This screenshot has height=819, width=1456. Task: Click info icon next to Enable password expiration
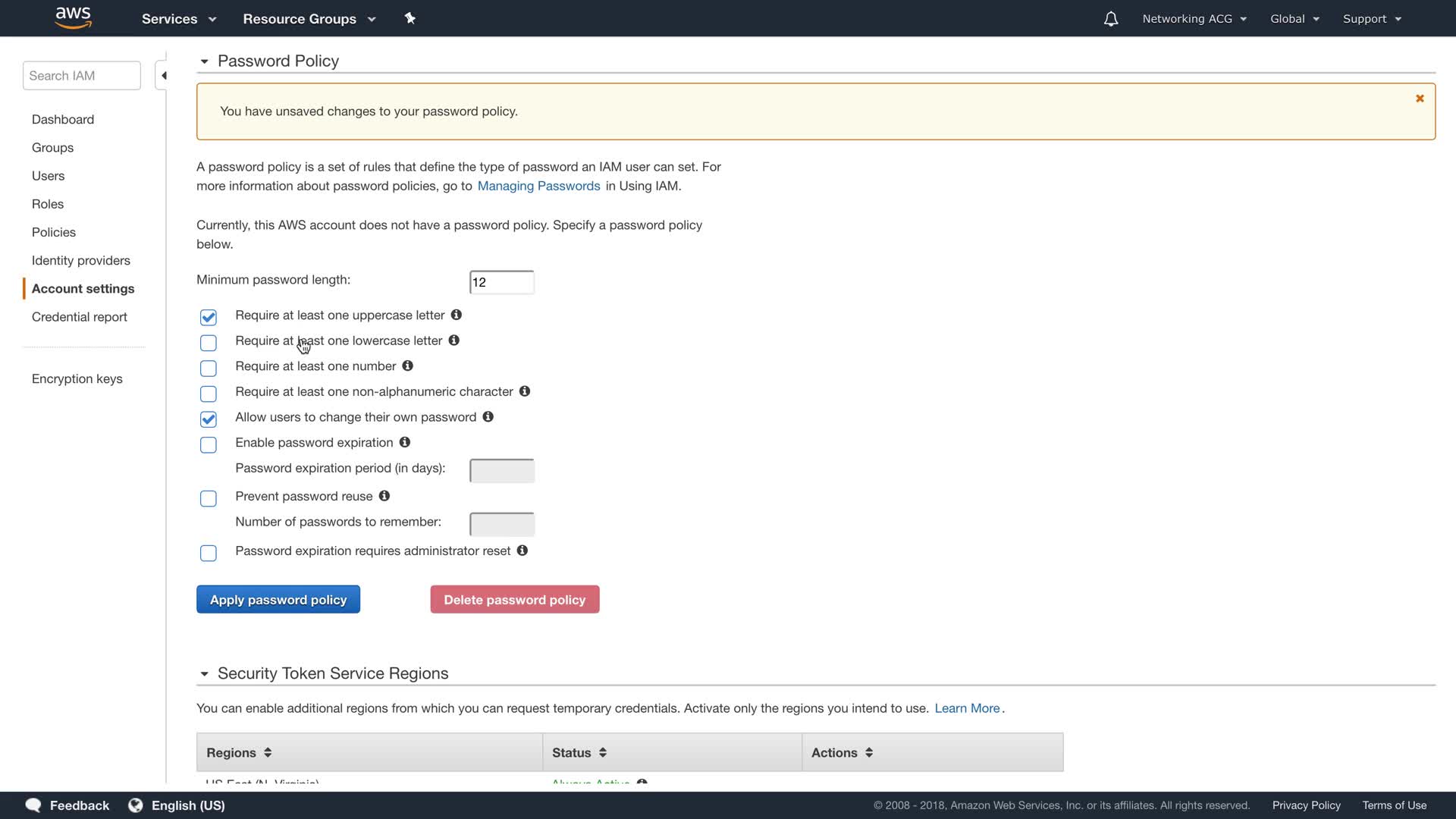tap(405, 442)
